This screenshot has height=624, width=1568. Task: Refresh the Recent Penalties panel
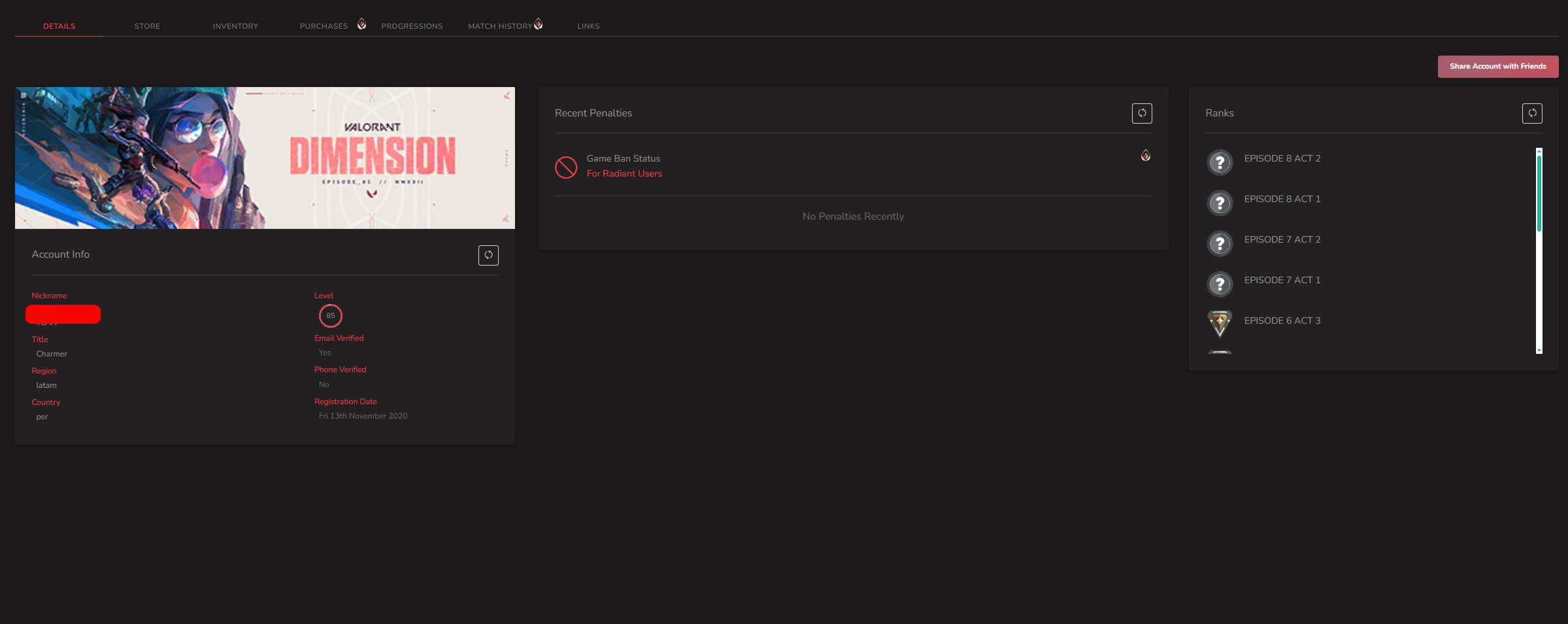pos(1142,113)
